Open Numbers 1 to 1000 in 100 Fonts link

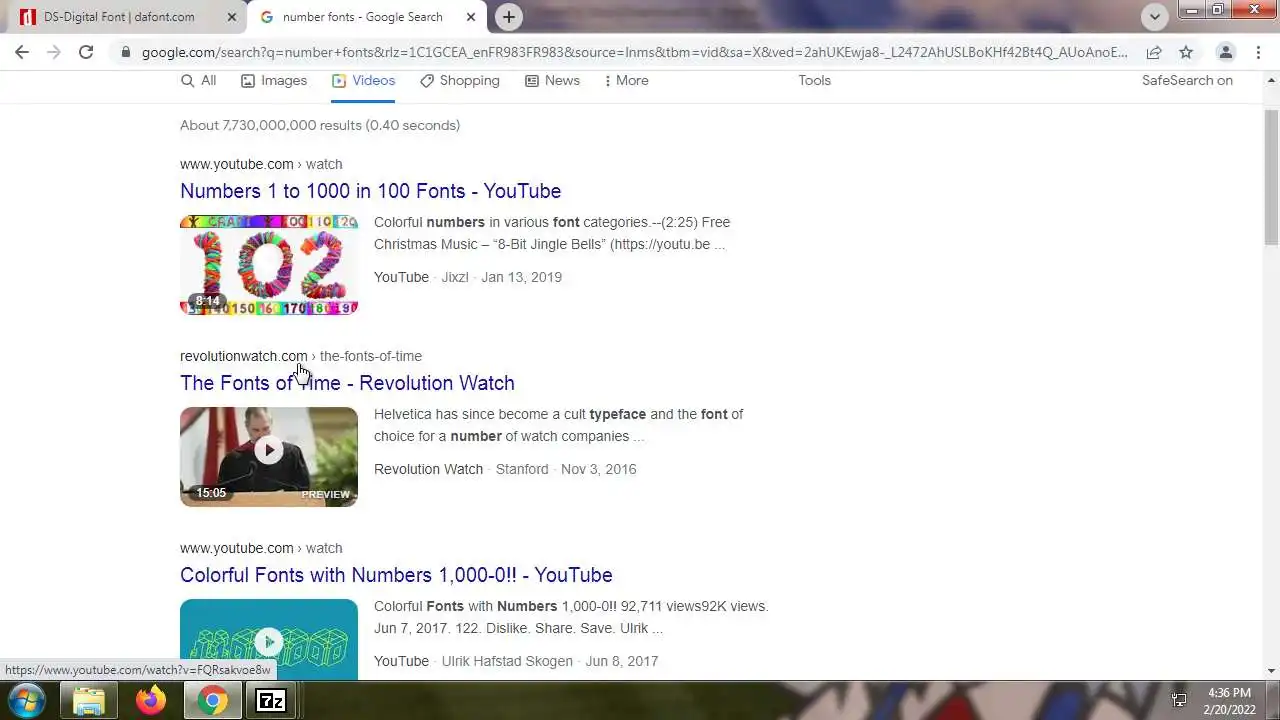click(x=370, y=191)
